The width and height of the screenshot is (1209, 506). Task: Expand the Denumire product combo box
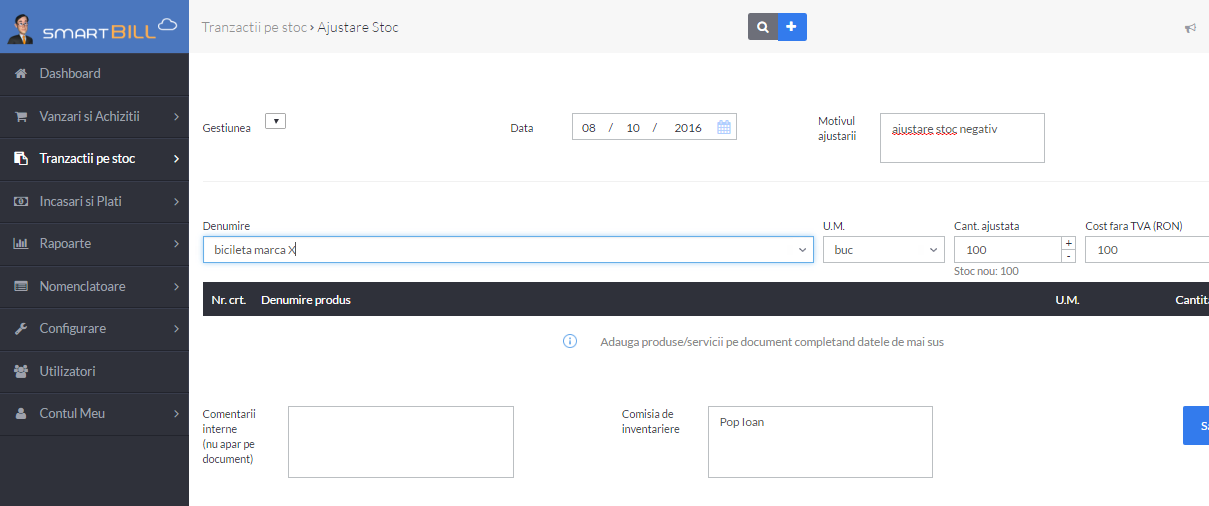(804, 250)
